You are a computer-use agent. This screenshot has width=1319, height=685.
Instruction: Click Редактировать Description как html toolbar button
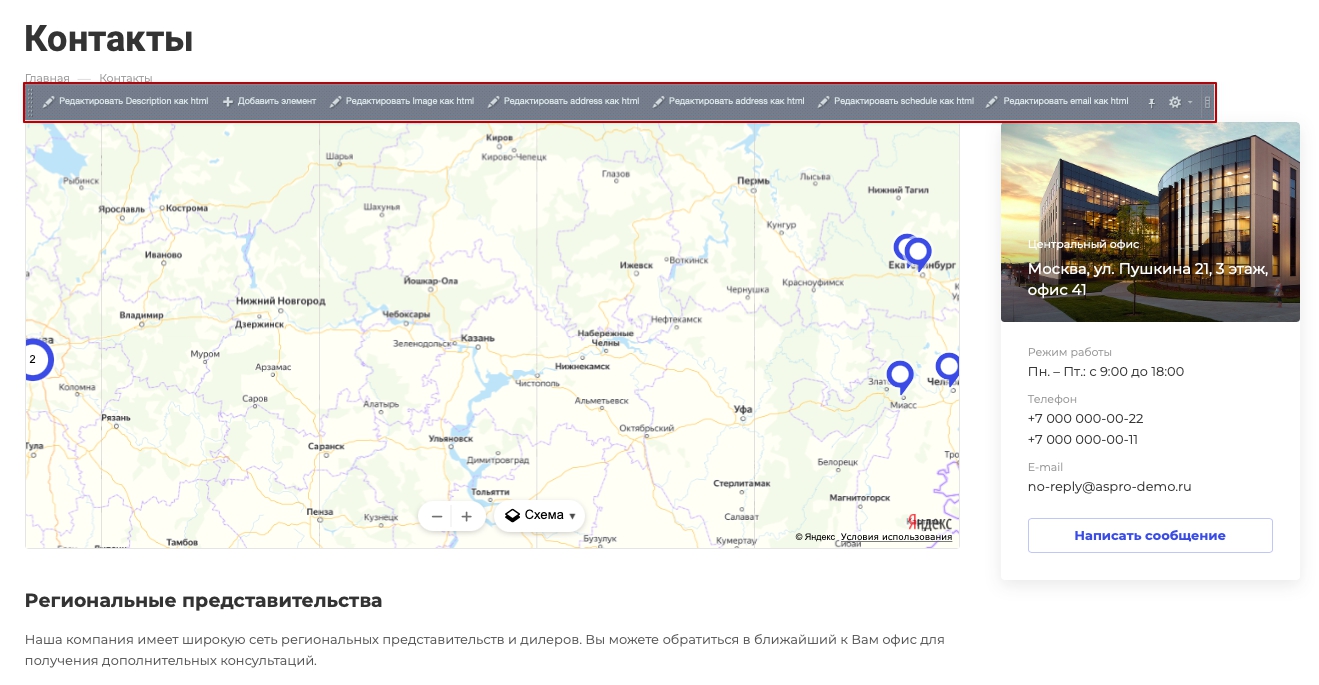(126, 101)
